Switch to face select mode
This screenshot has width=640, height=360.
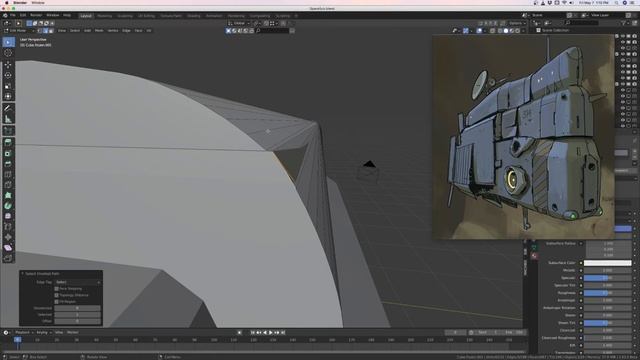51,31
